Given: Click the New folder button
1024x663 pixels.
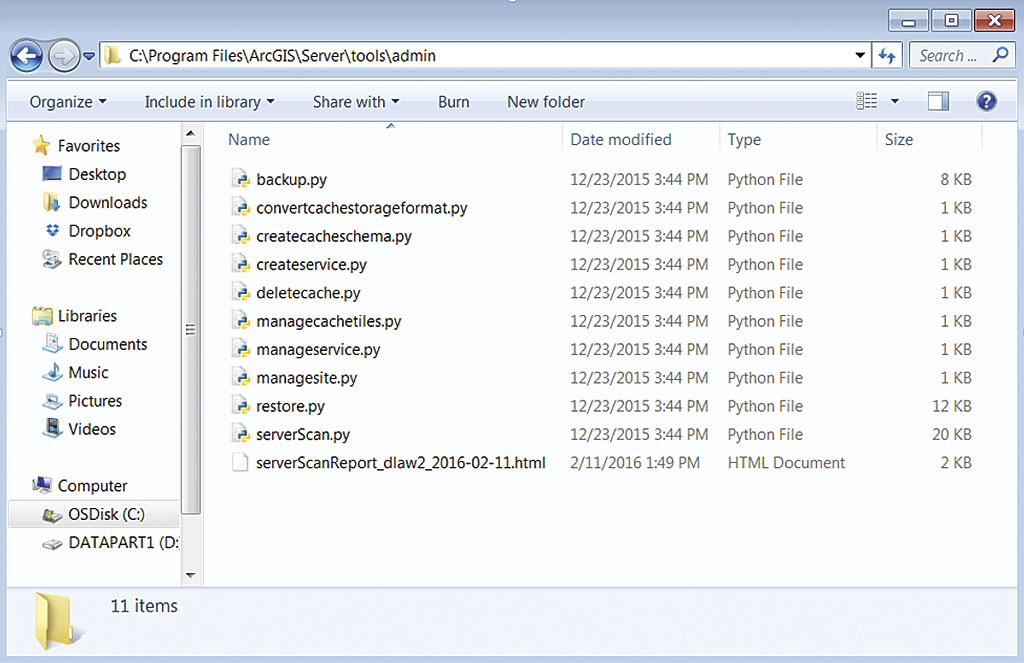Looking at the screenshot, I should pyautogui.click(x=546, y=102).
